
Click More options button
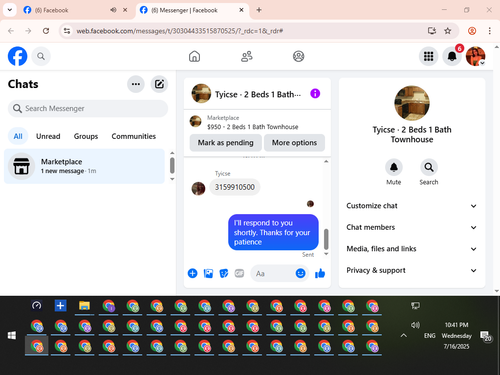pyautogui.click(x=294, y=143)
